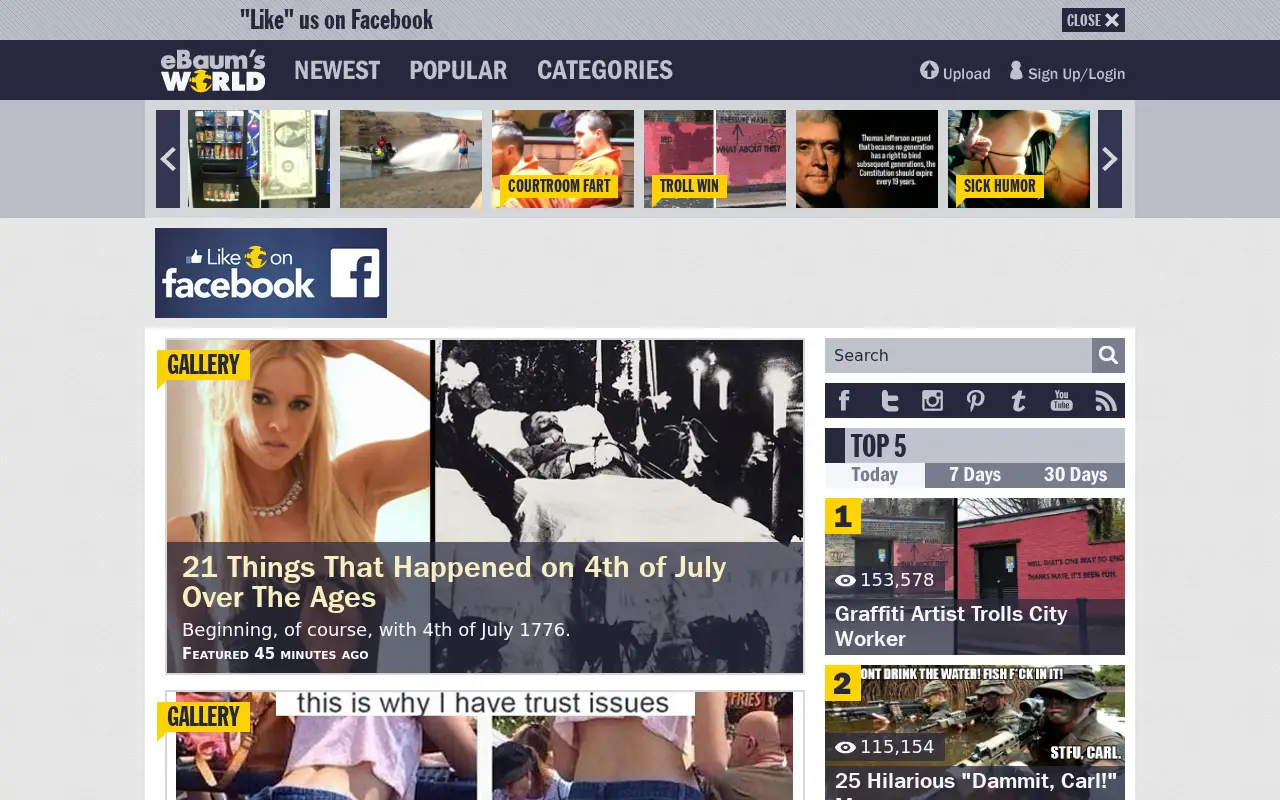Click the 115,154 view count
The image size is (1280, 800).
[885, 747]
